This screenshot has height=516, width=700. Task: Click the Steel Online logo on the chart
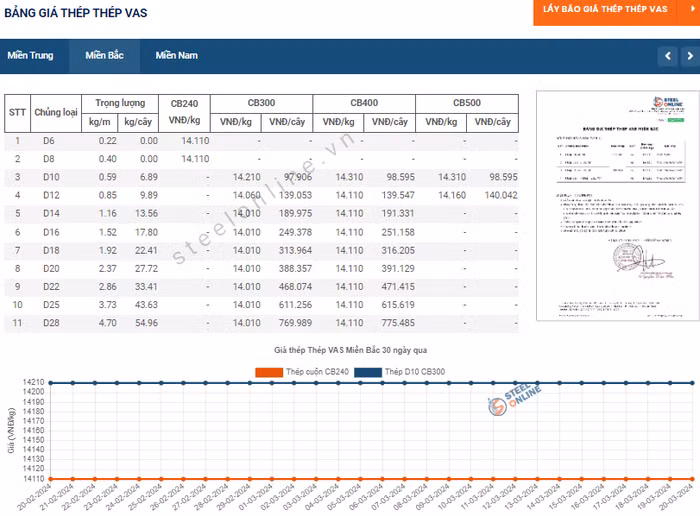[x=517, y=403]
